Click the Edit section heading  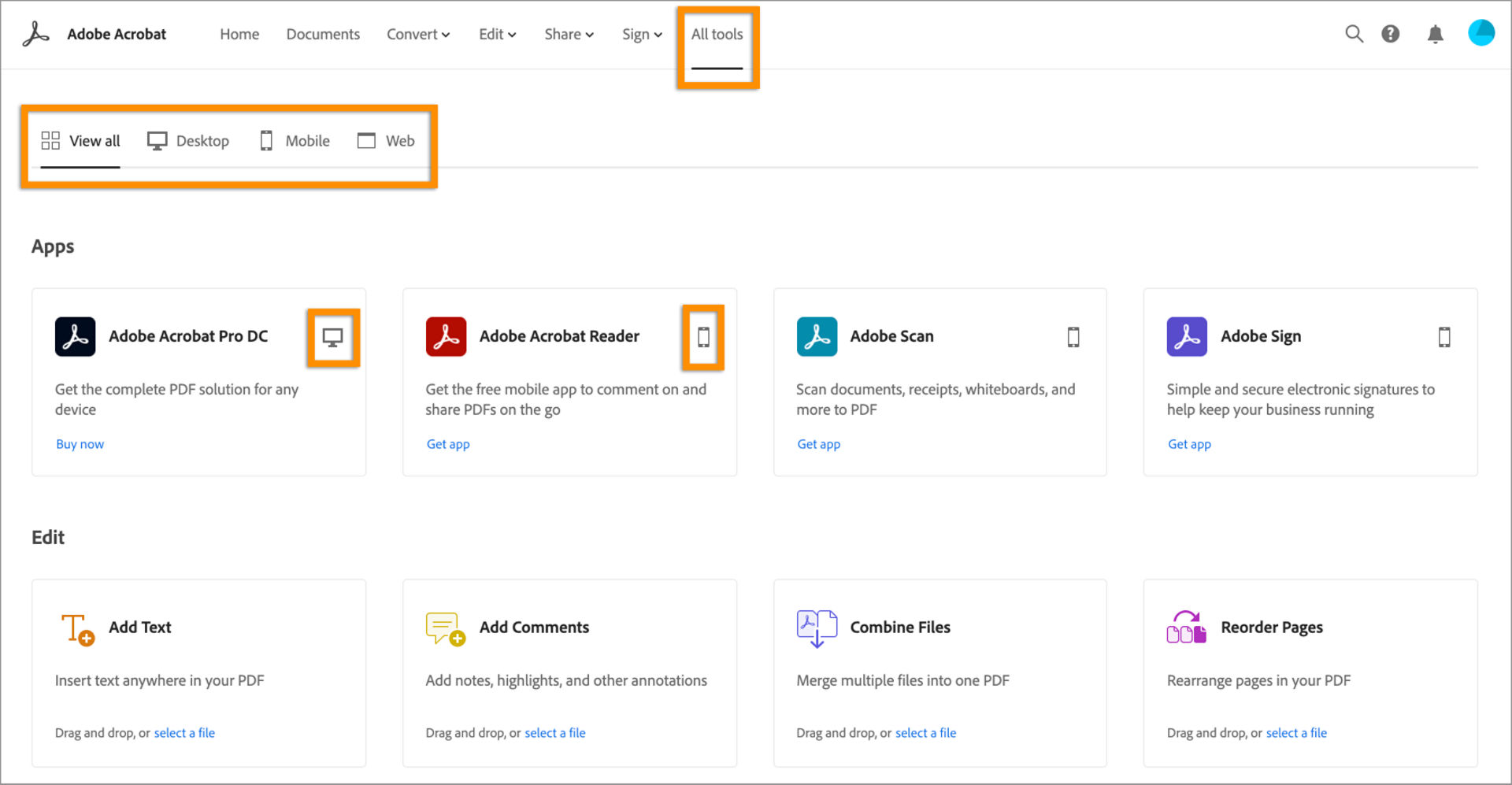[48, 538]
